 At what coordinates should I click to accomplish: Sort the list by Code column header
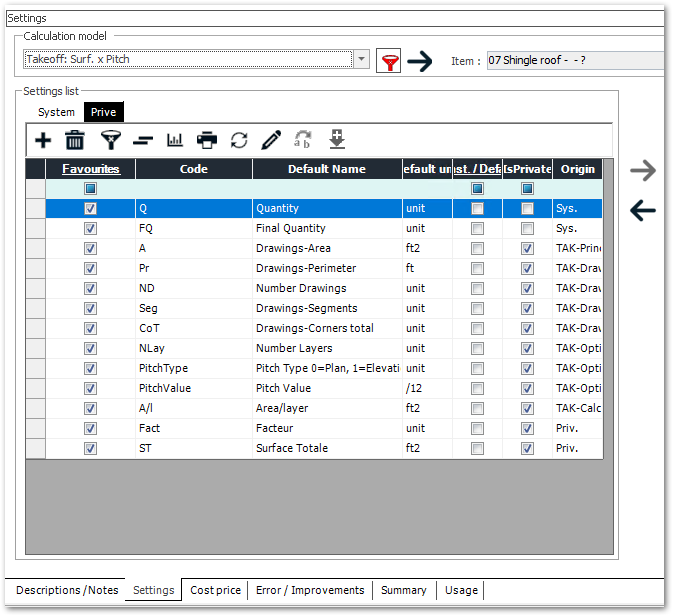pos(194,169)
